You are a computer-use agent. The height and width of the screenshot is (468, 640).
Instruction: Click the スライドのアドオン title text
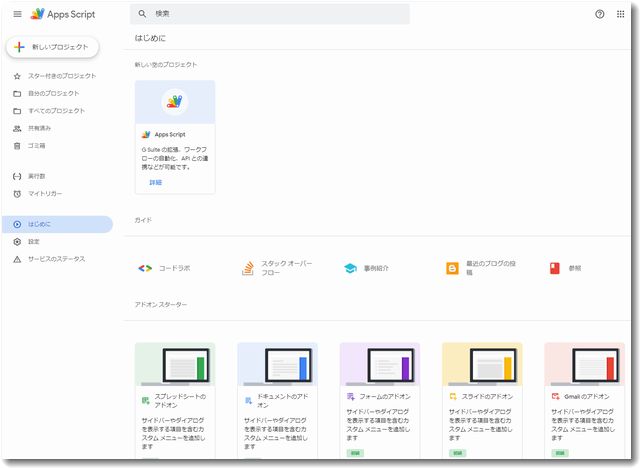[487, 397]
